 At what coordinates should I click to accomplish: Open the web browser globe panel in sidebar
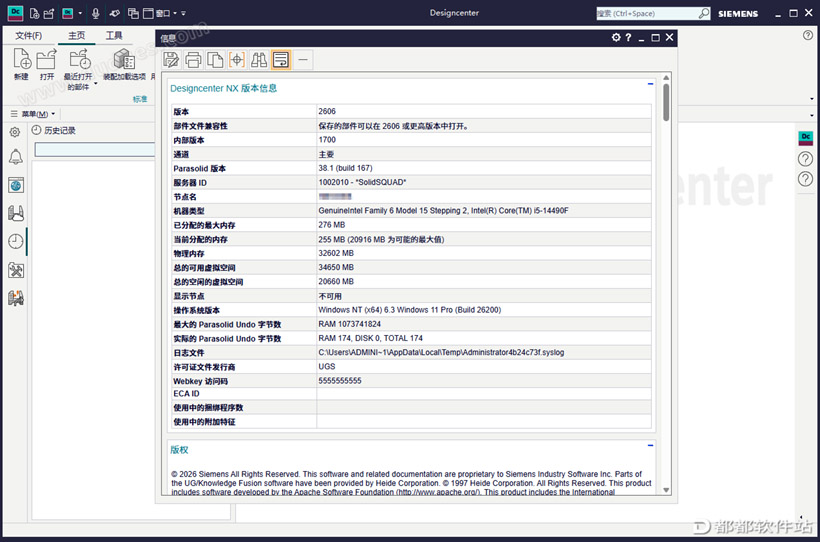point(16,185)
